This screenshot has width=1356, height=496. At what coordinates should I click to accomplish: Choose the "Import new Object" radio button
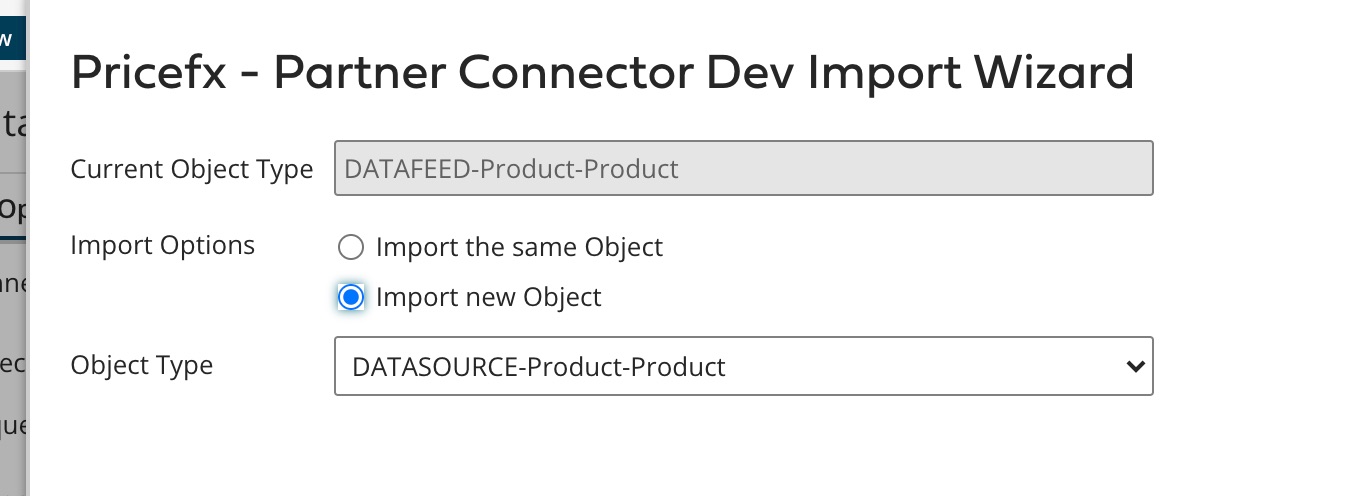(x=350, y=297)
